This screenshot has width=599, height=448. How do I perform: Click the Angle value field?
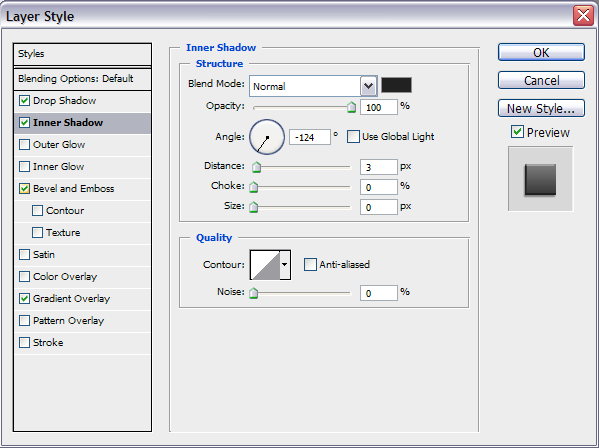click(310, 137)
